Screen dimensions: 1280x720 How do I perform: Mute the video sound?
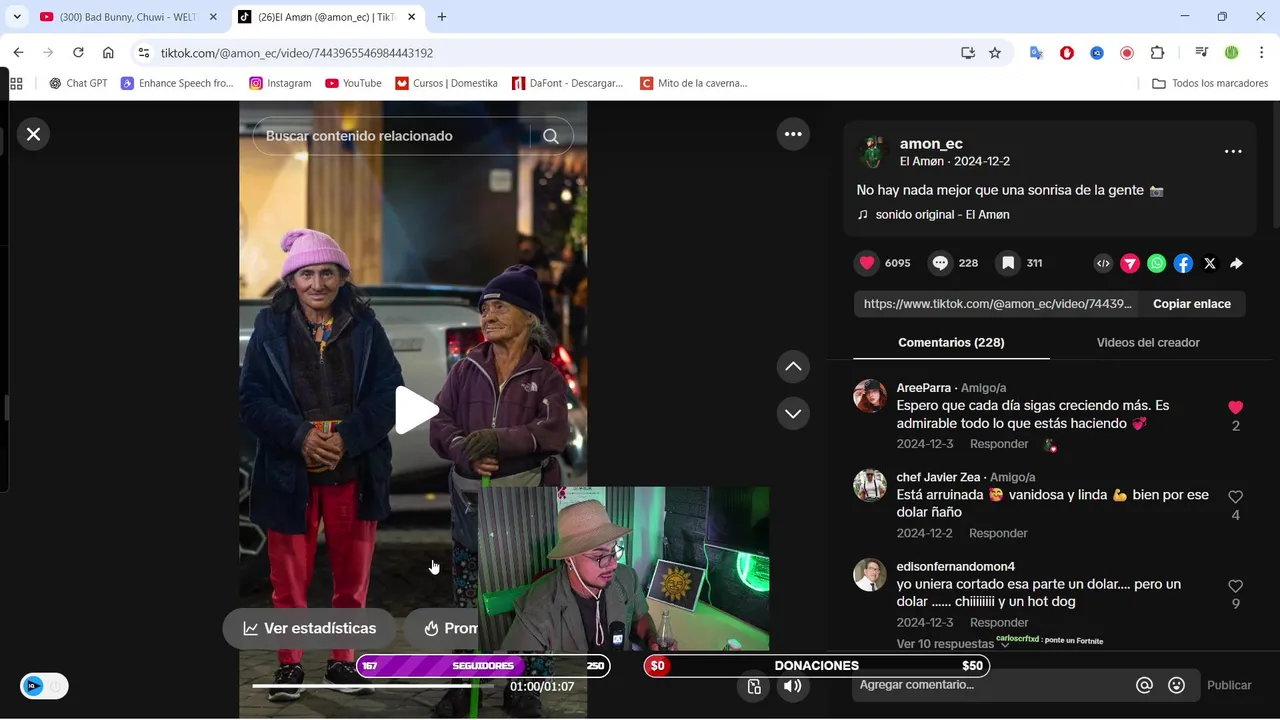(x=793, y=686)
